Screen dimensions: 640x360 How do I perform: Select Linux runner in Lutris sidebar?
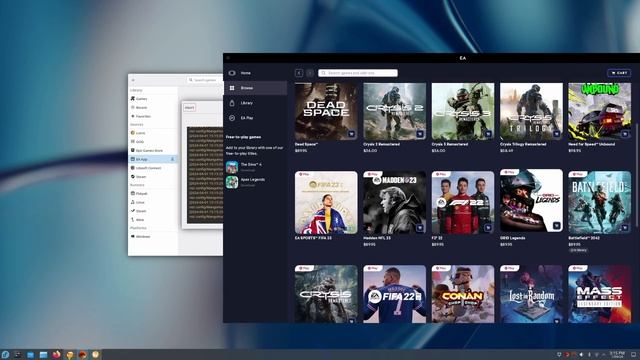(153, 202)
